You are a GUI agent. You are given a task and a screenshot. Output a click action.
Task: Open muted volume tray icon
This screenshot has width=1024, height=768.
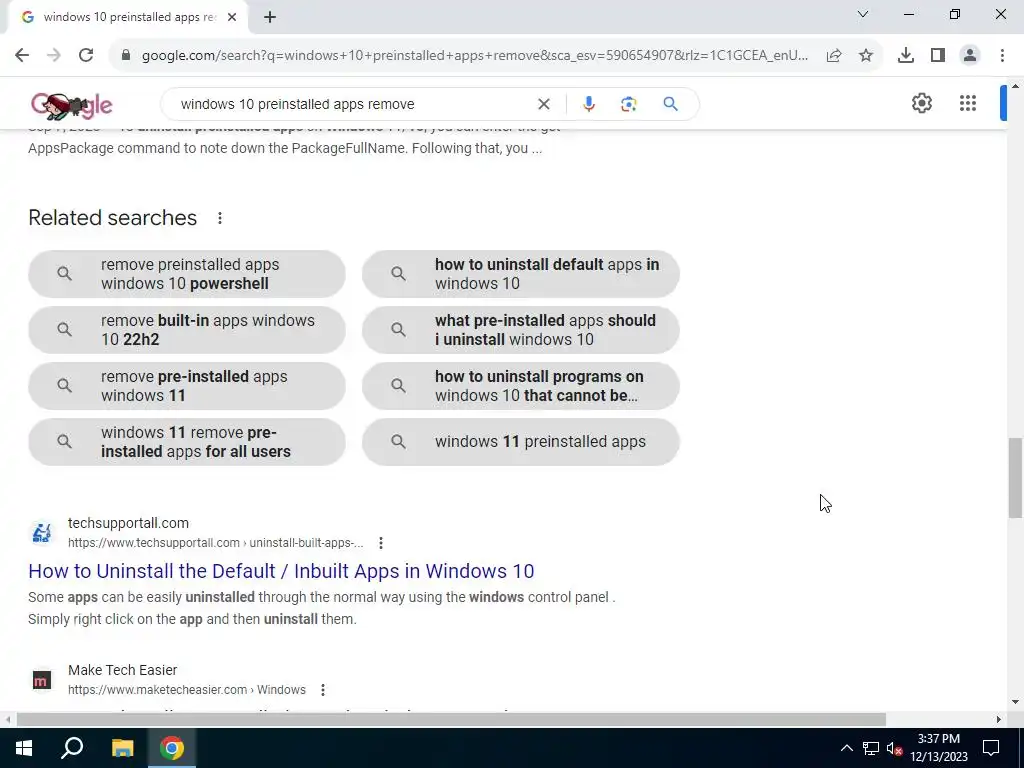[895, 748]
